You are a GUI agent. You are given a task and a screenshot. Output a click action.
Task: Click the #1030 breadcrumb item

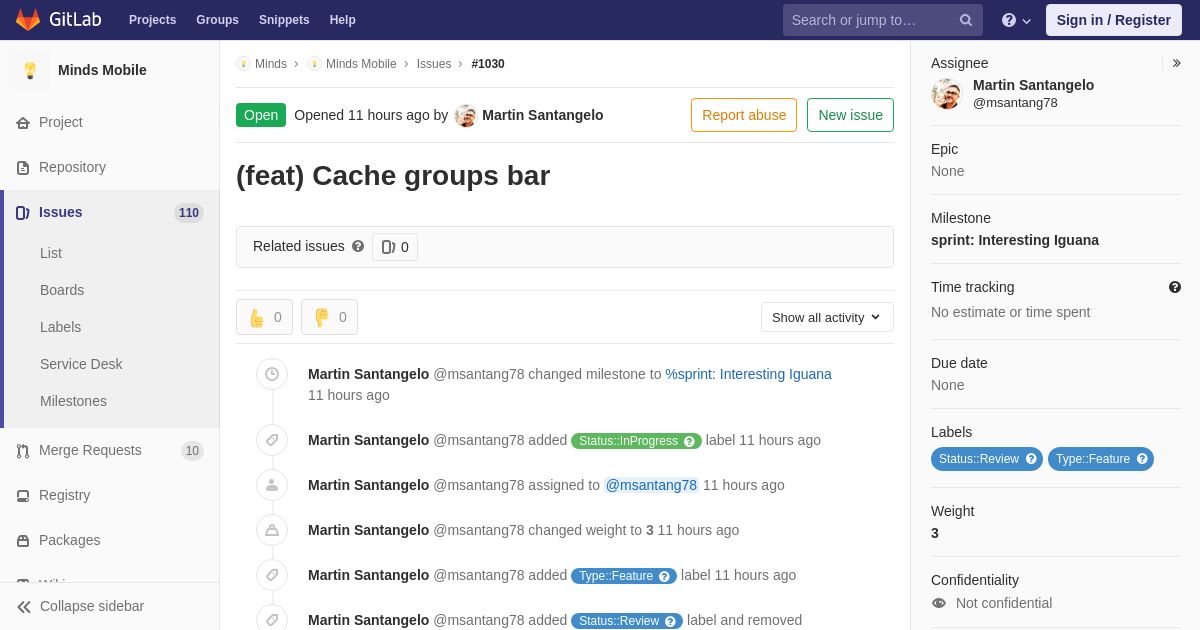(x=488, y=64)
